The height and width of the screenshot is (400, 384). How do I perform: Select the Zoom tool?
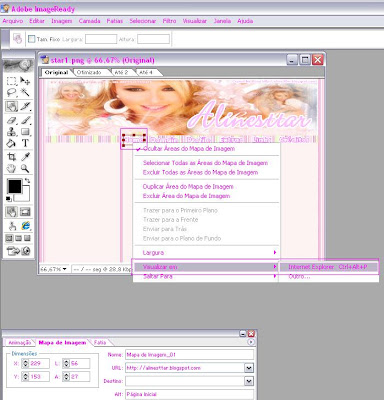[25, 168]
